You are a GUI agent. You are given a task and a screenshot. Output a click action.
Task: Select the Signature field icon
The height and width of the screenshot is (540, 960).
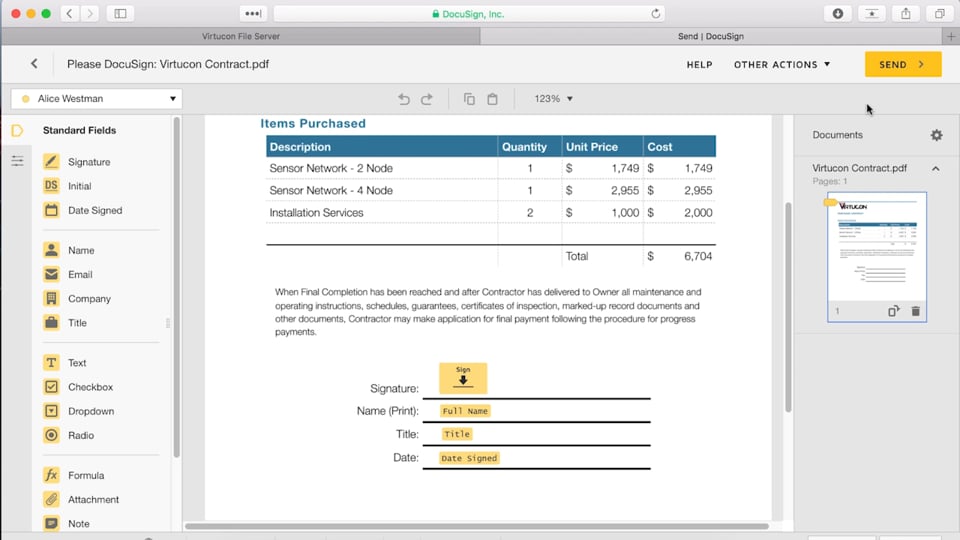pyautogui.click(x=51, y=162)
